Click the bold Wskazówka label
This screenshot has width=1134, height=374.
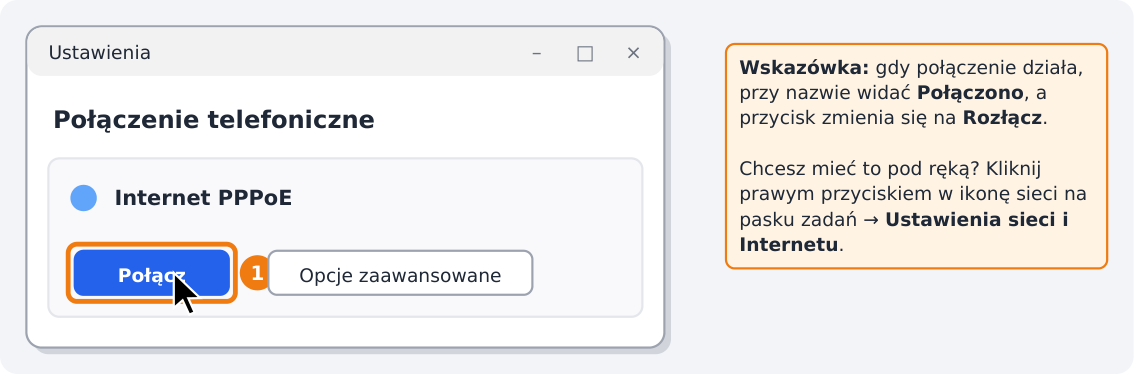click(x=804, y=69)
